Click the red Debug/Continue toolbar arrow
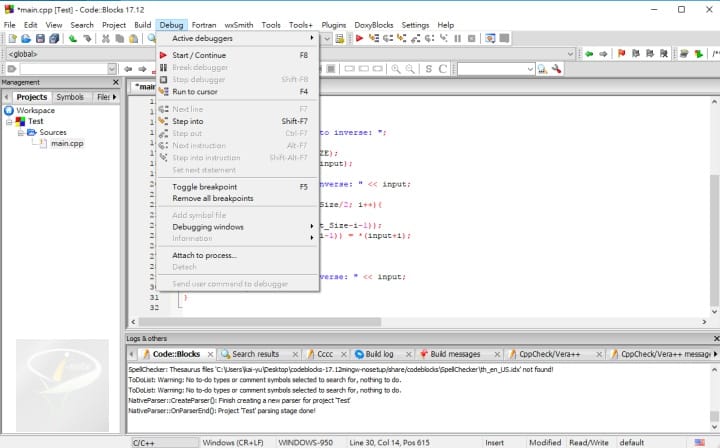720x448 pixels. (x=359, y=39)
